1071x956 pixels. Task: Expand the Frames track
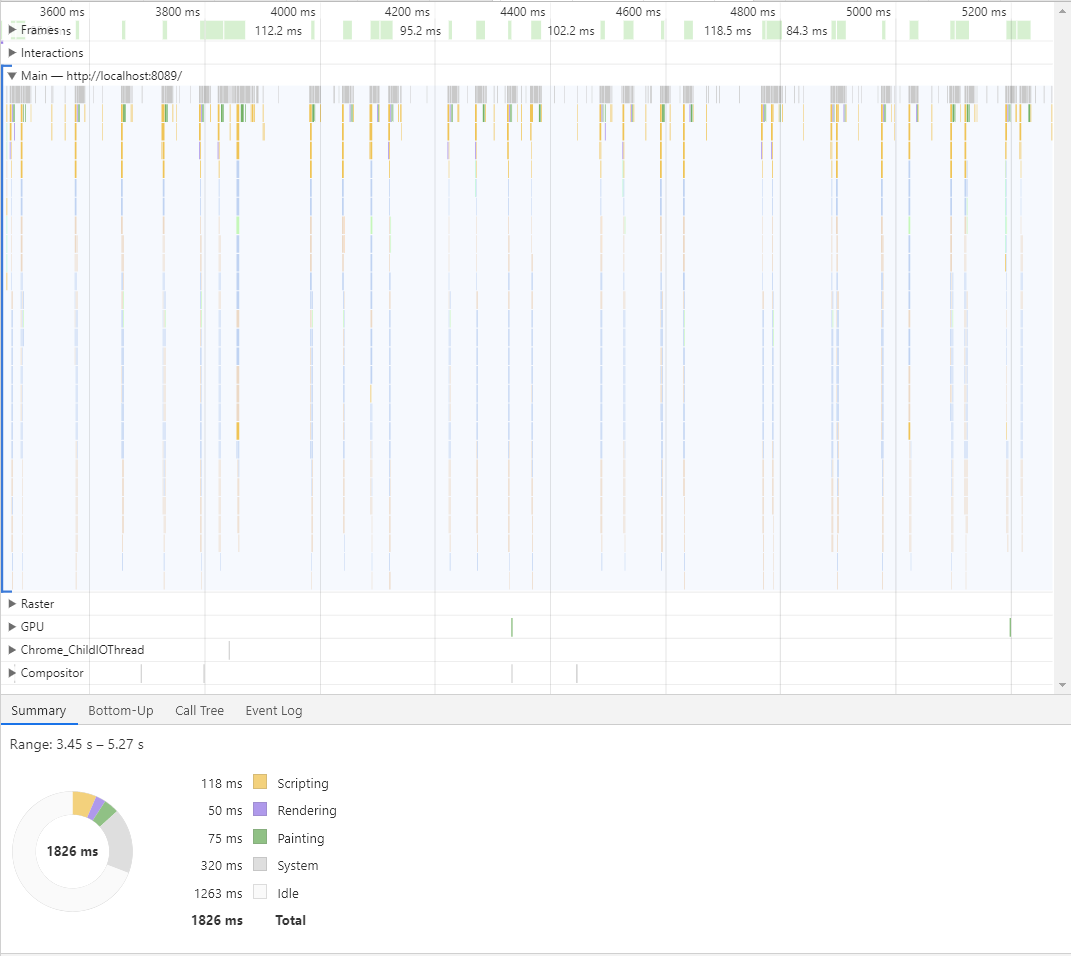coord(12,30)
